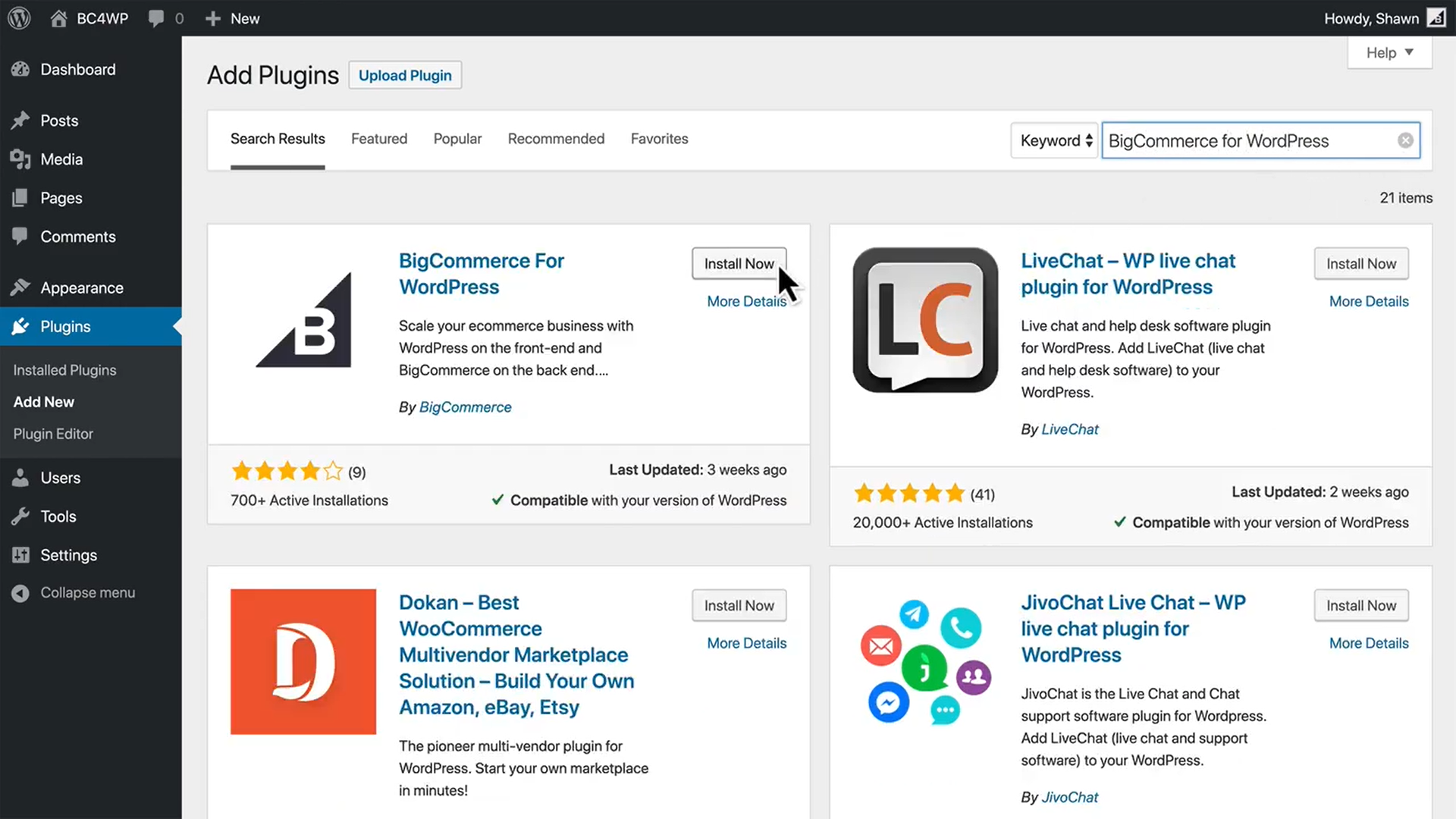Click the Posts pushpin icon
Image resolution: width=1456 pixels, height=819 pixels.
20,121
